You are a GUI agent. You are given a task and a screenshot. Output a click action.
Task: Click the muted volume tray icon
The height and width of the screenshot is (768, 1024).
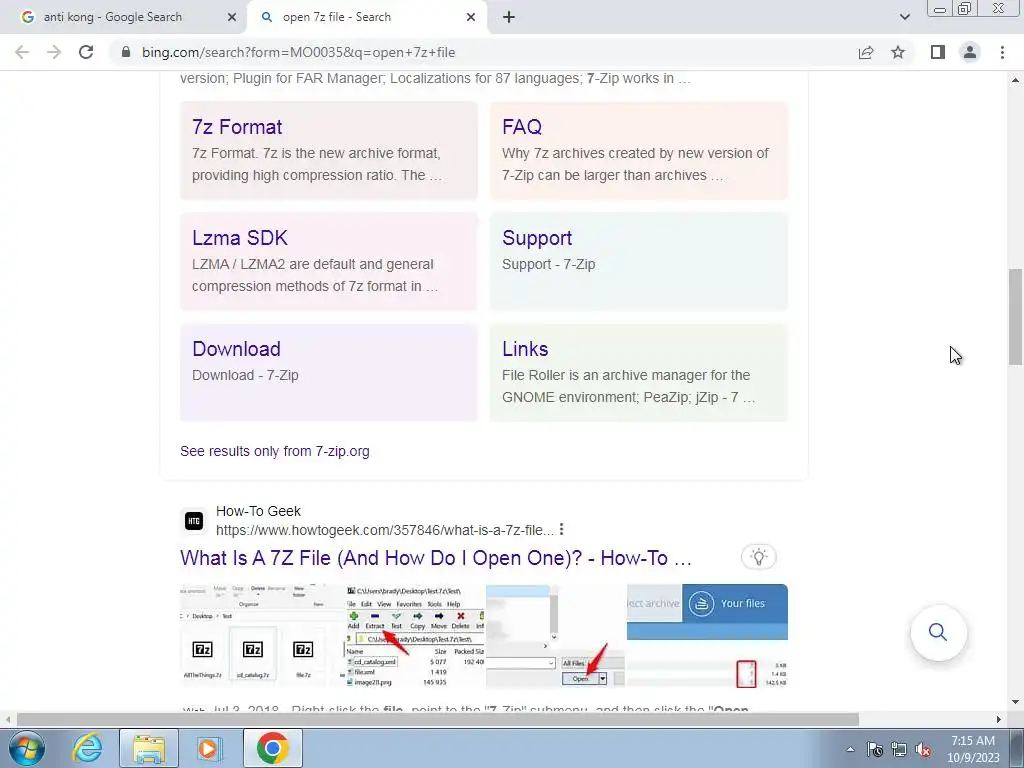point(923,749)
